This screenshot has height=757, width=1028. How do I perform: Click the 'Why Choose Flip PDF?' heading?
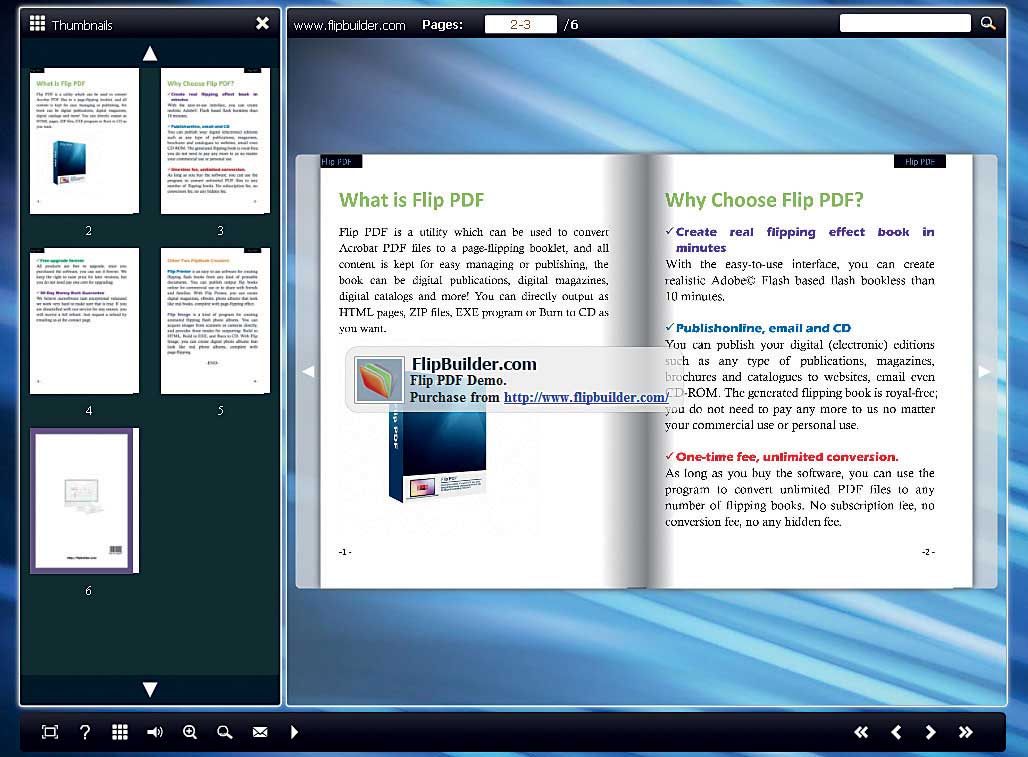pos(764,200)
